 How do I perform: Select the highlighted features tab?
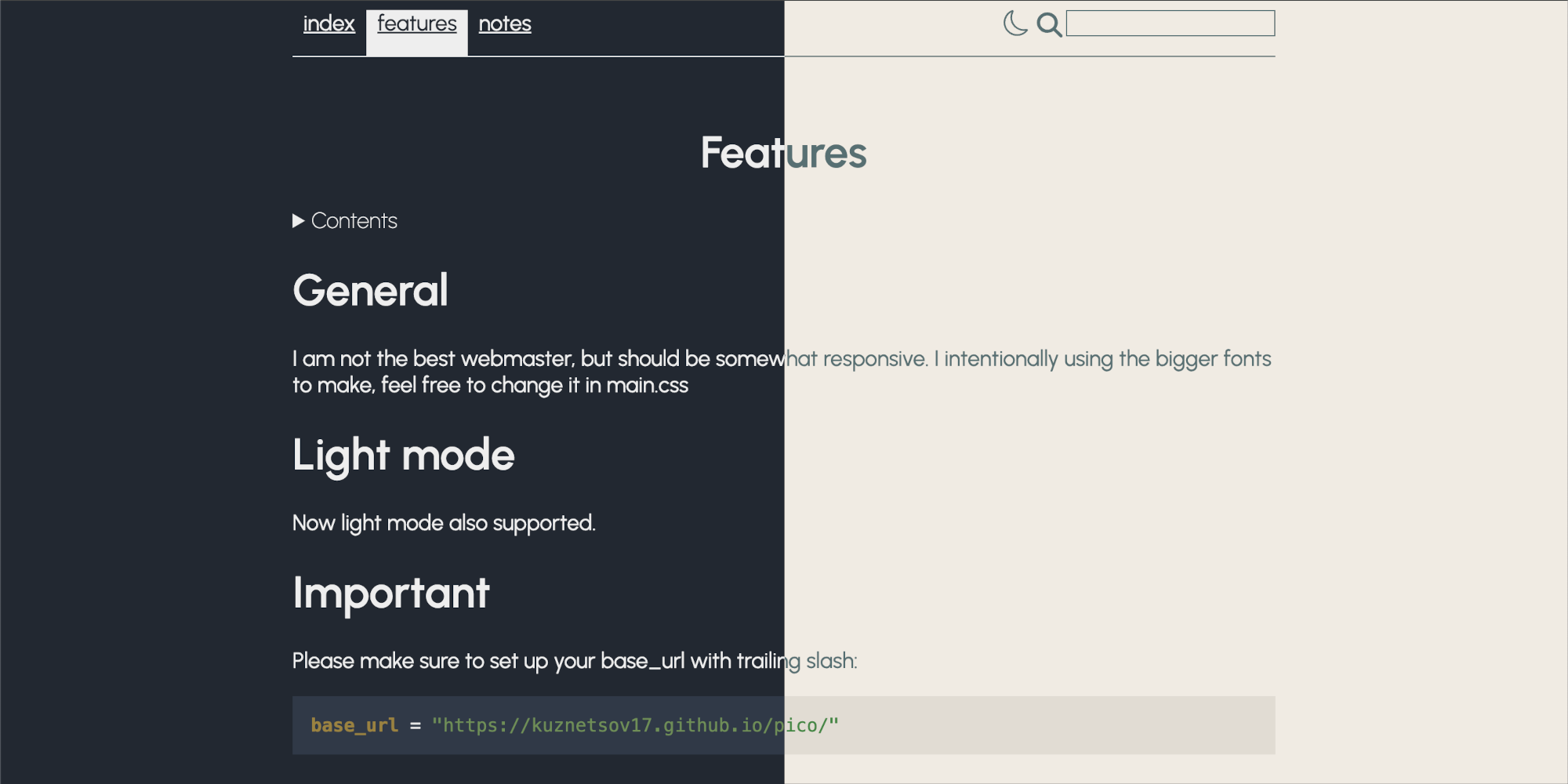[x=416, y=24]
